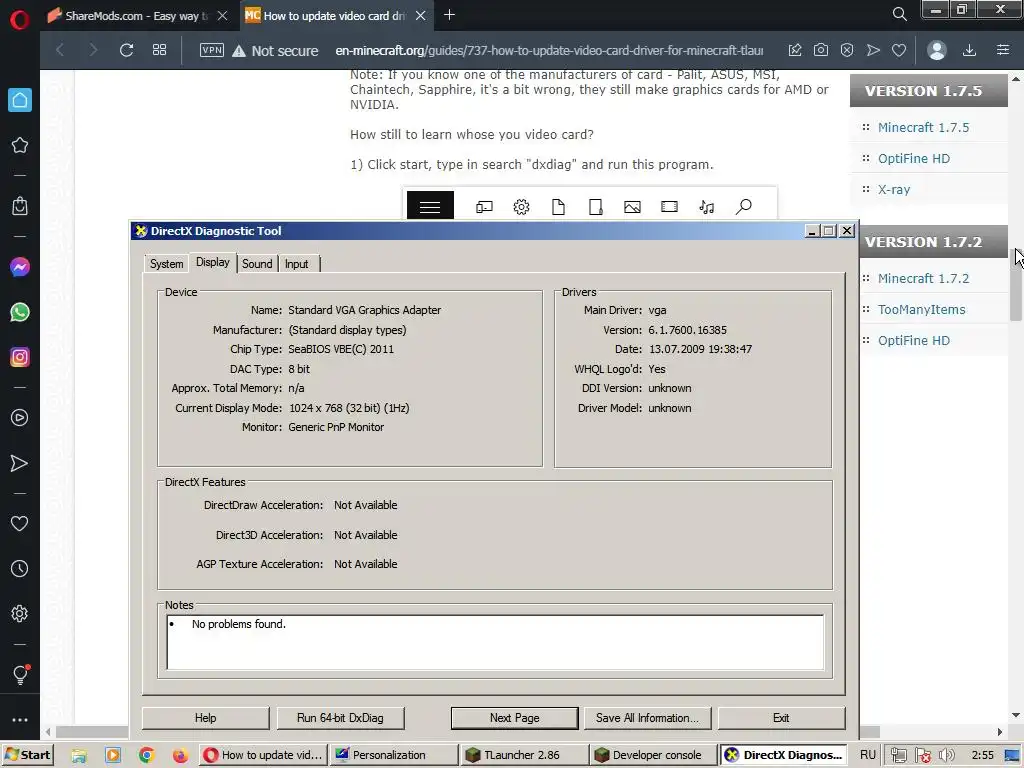
Task: Click RU language indicator in tray
Action: (868, 755)
